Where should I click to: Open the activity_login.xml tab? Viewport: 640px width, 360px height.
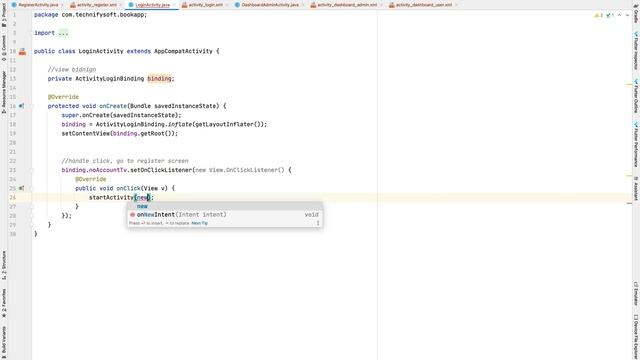point(206,5)
